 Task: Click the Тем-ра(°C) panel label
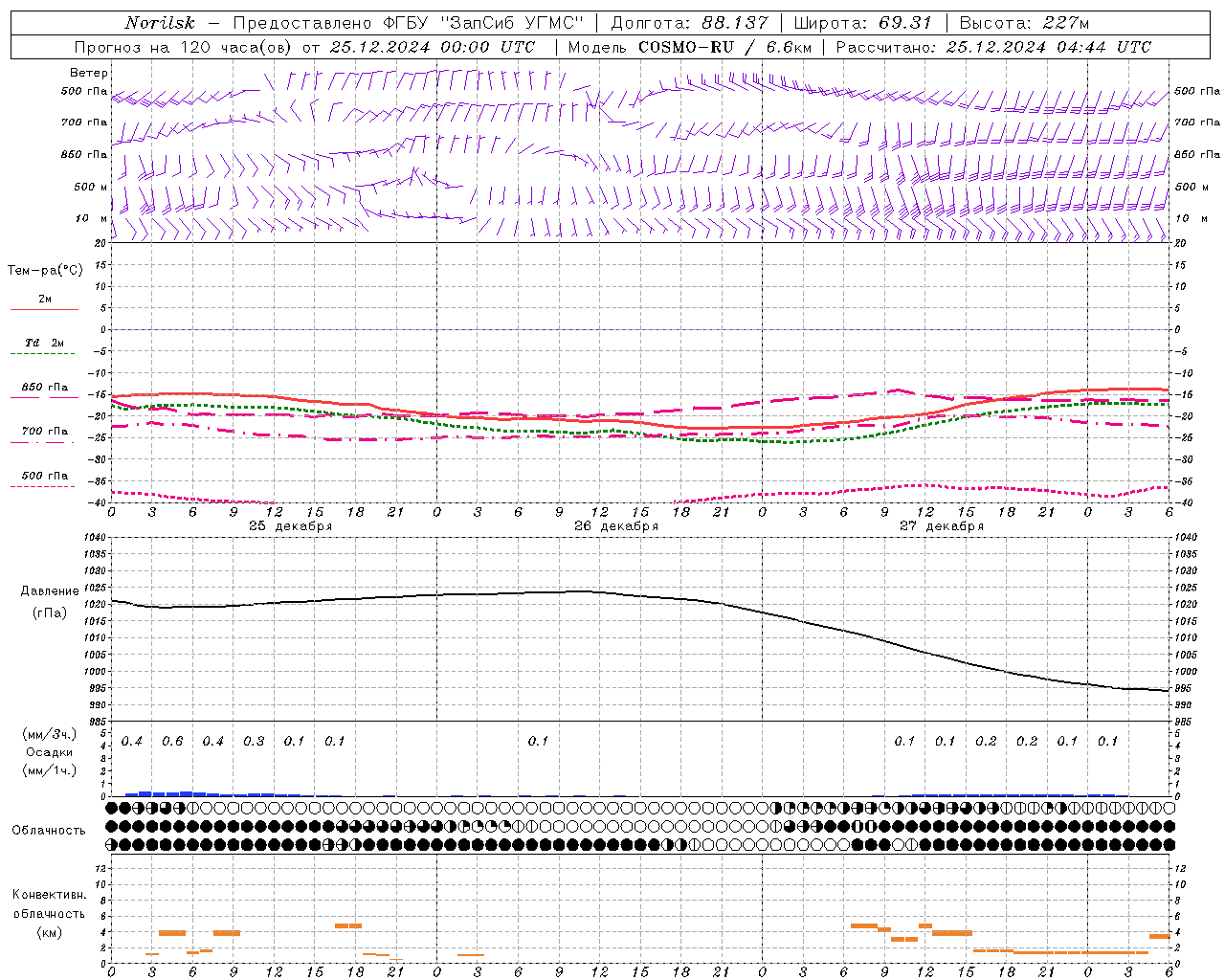click(45, 271)
